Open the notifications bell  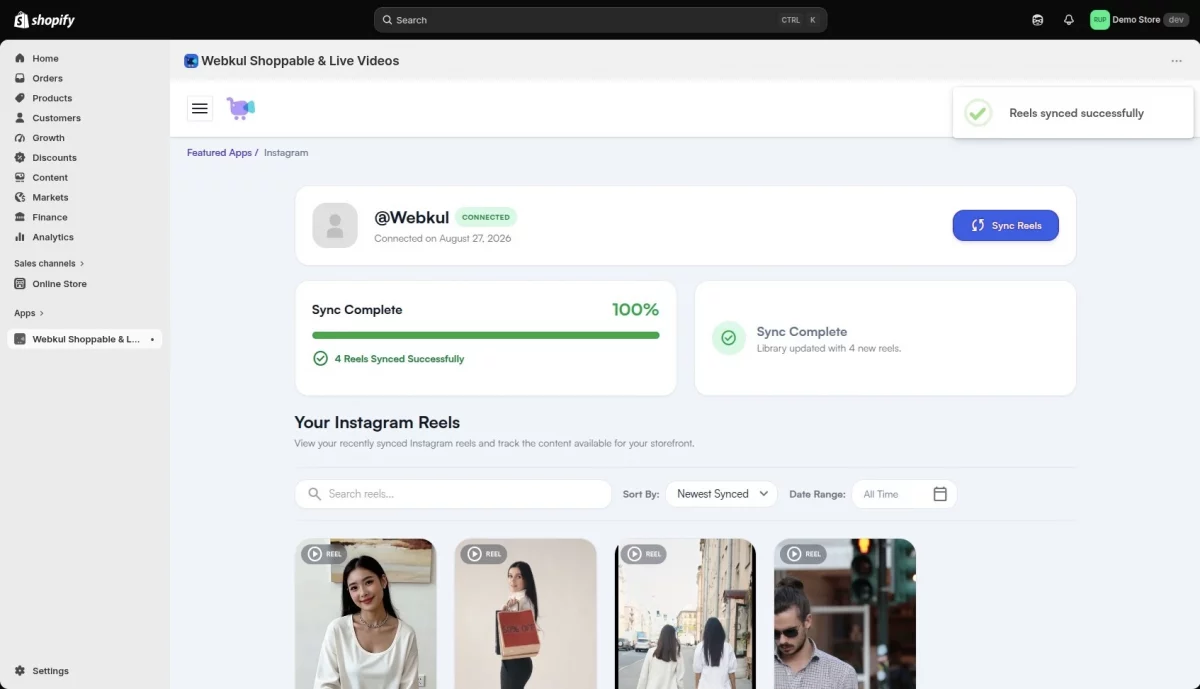coord(1069,20)
